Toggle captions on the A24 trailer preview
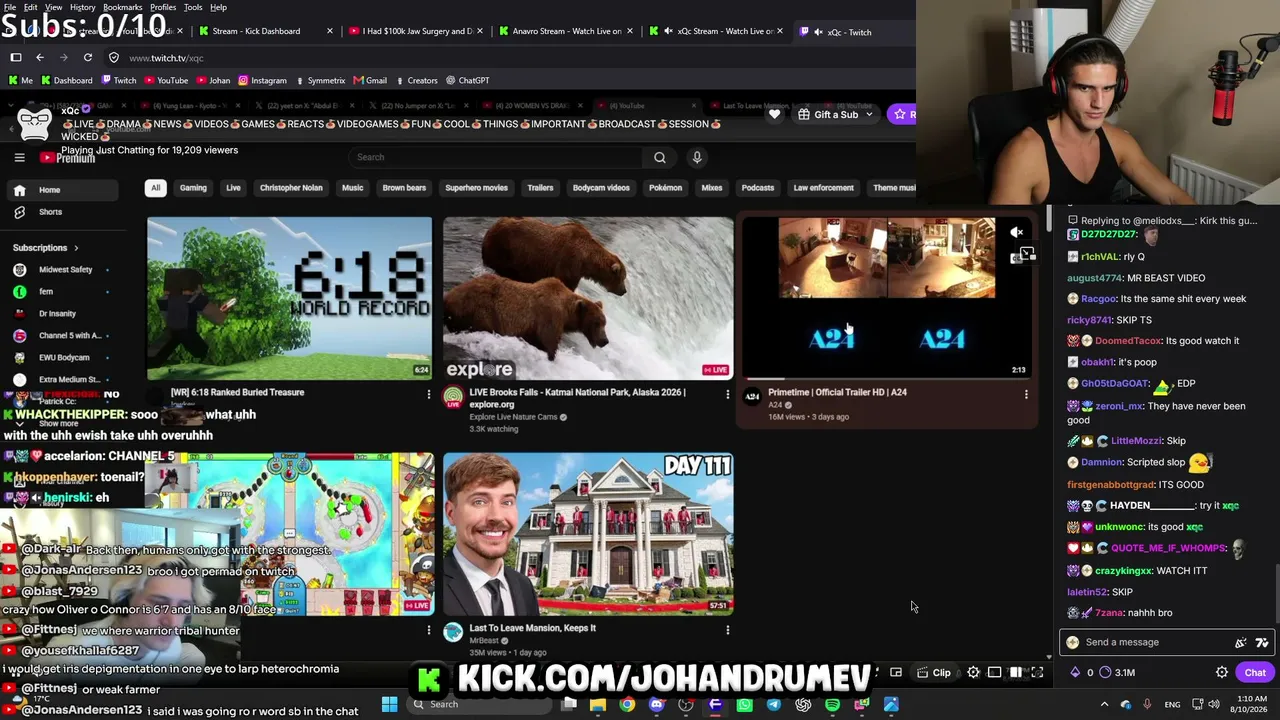1280x720 pixels. pyautogui.click(x=1018, y=257)
